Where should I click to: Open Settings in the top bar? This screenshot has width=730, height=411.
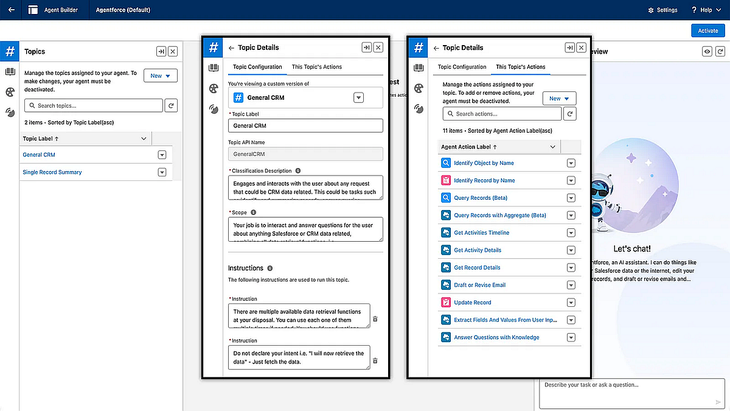(x=662, y=9)
